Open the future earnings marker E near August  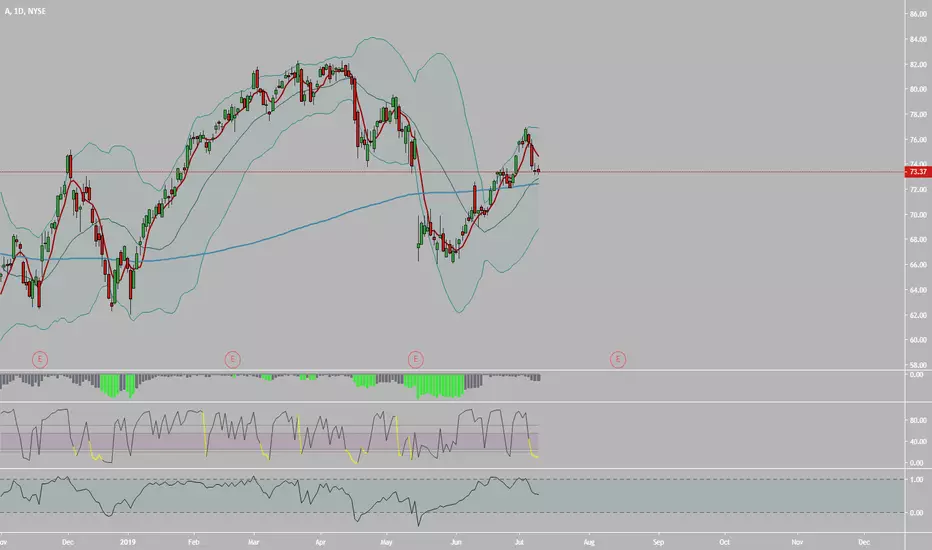coord(618,359)
